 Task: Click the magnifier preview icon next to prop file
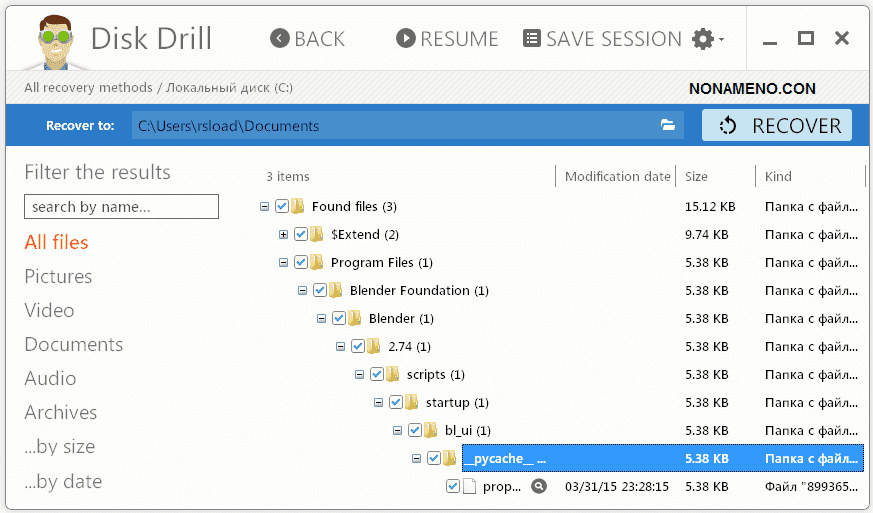[539, 487]
